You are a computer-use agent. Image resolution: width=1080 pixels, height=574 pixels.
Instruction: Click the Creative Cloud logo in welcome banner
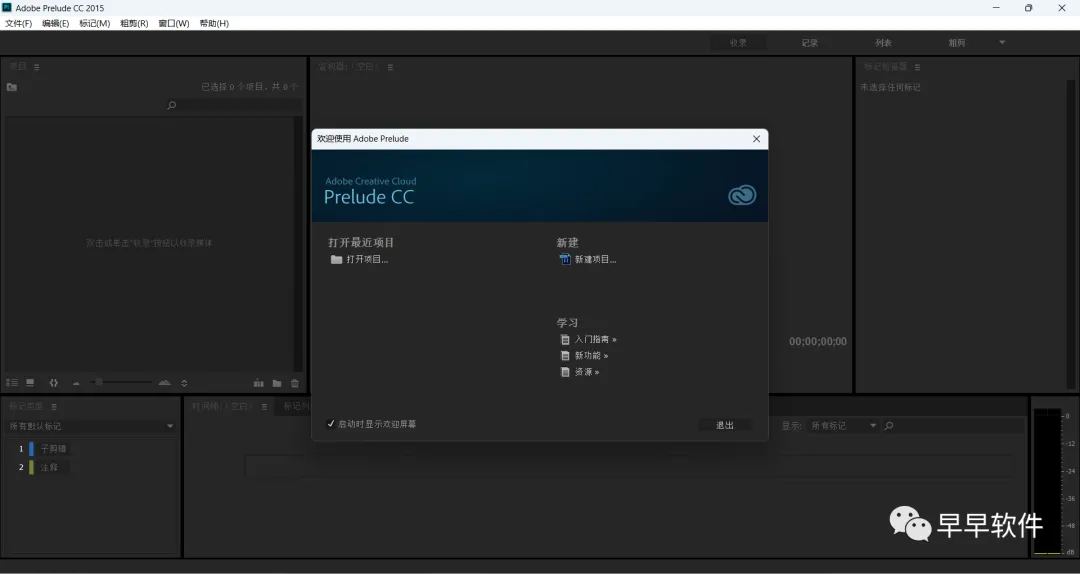pyautogui.click(x=742, y=195)
